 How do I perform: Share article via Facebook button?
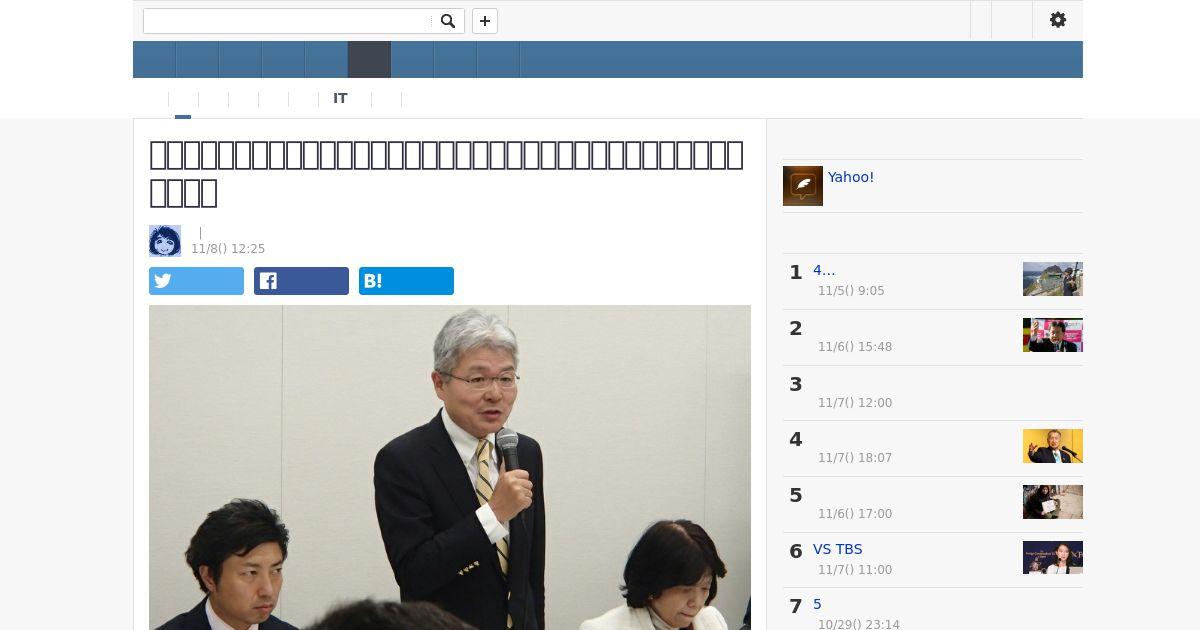click(x=301, y=281)
